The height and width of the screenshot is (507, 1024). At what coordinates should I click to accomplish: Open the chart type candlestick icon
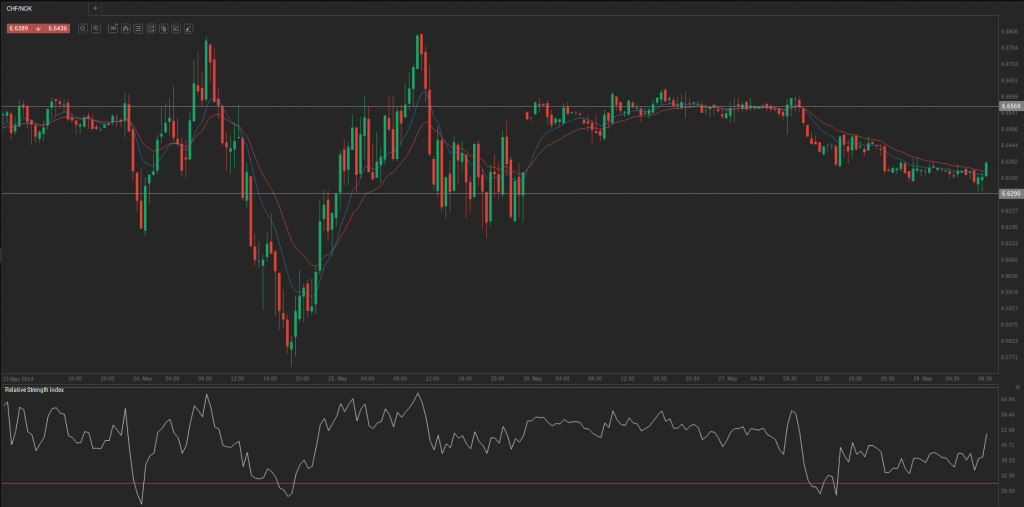click(x=125, y=28)
